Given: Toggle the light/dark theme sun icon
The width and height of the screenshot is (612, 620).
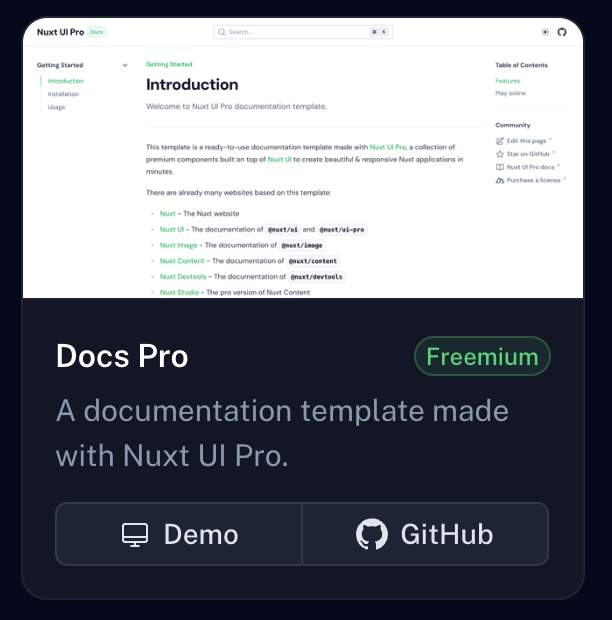Looking at the screenshot, I should pyautogui.click(x=545, y=32).
